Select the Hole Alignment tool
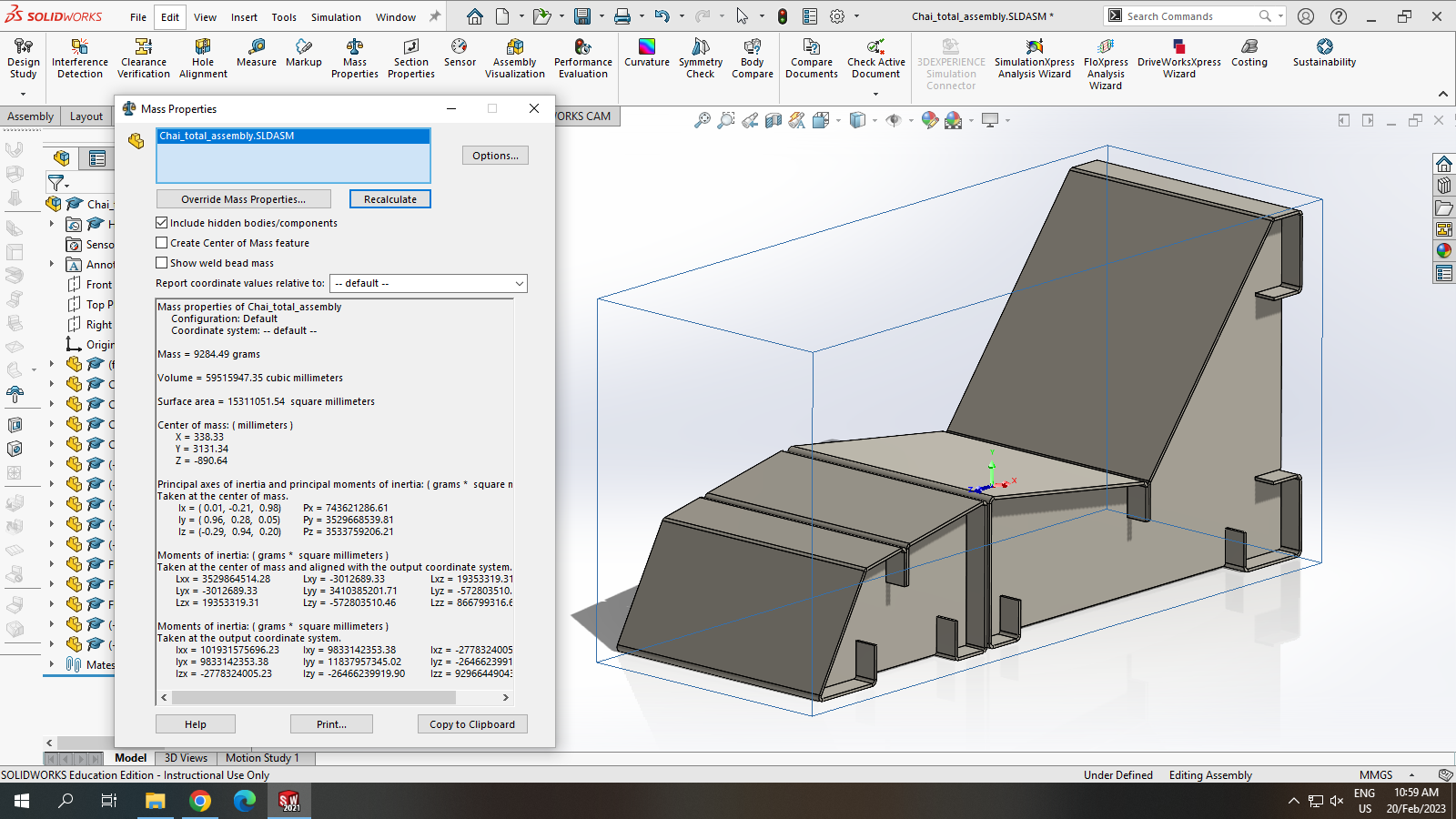This screenshot has height=819, width=1456. click(x=203, y=58)
